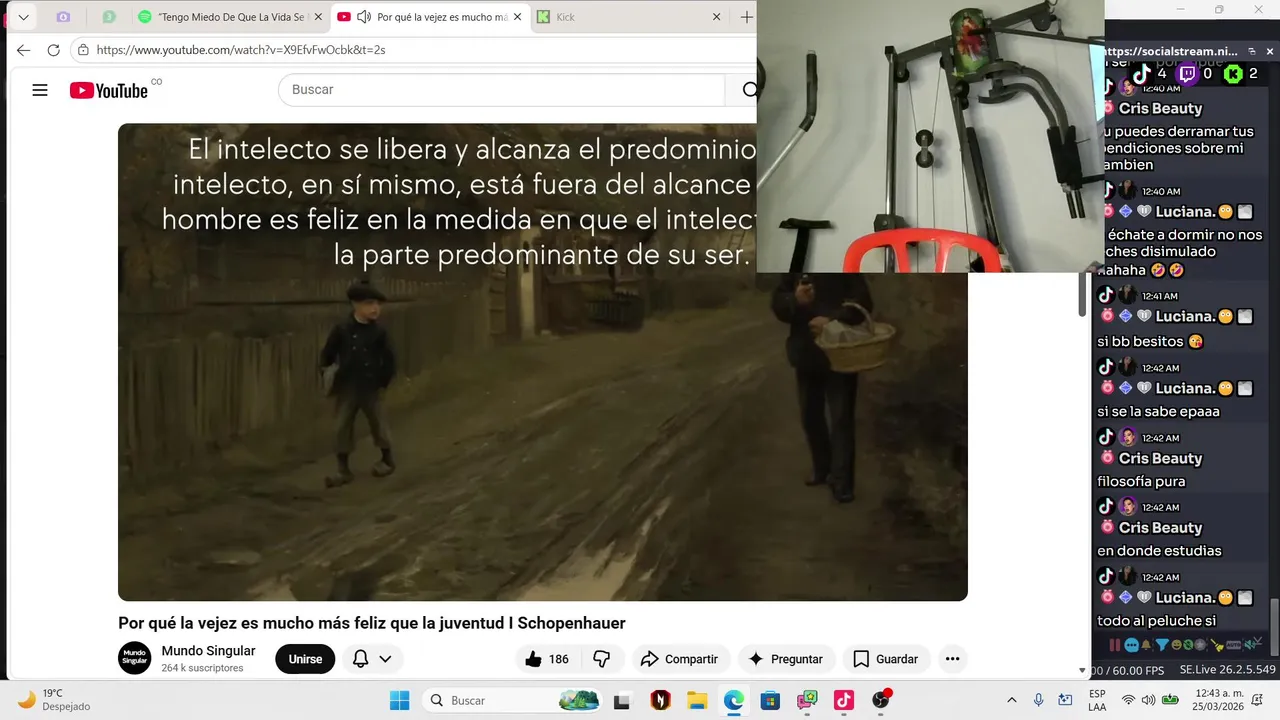Click the "Unirse" membership button
1280x720 pixels.
(x=305, y=659)
